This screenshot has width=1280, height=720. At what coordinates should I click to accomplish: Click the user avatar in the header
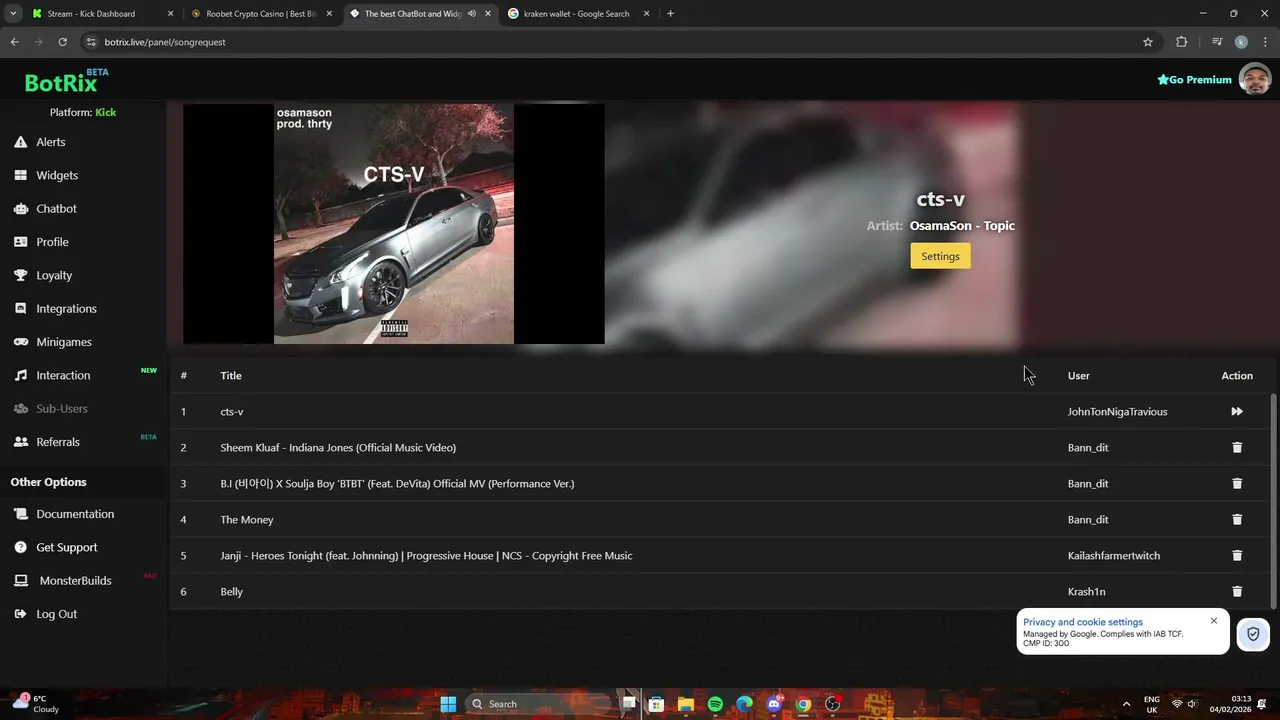coord(1255,79)
